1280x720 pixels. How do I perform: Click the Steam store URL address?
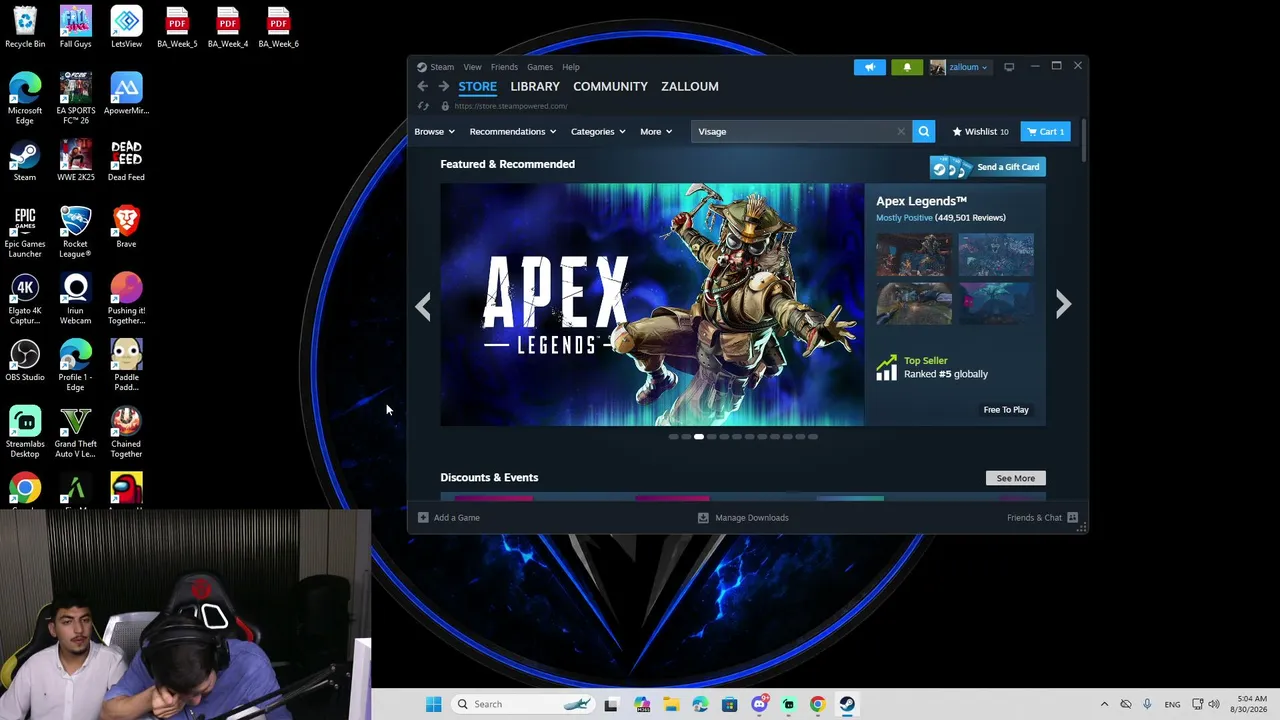coord(511,106)
